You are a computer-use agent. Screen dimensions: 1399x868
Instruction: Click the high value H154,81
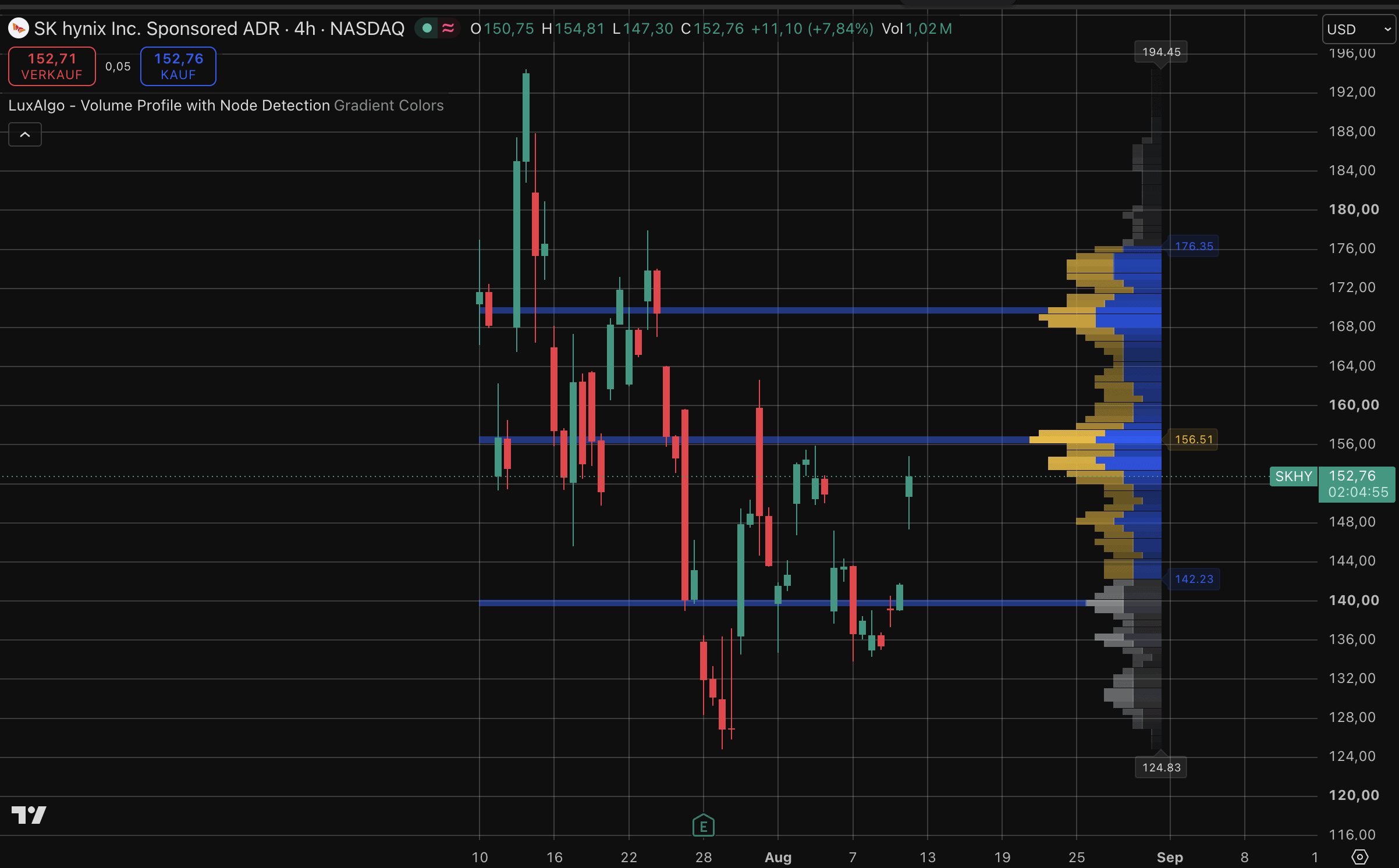pos(573,29)
